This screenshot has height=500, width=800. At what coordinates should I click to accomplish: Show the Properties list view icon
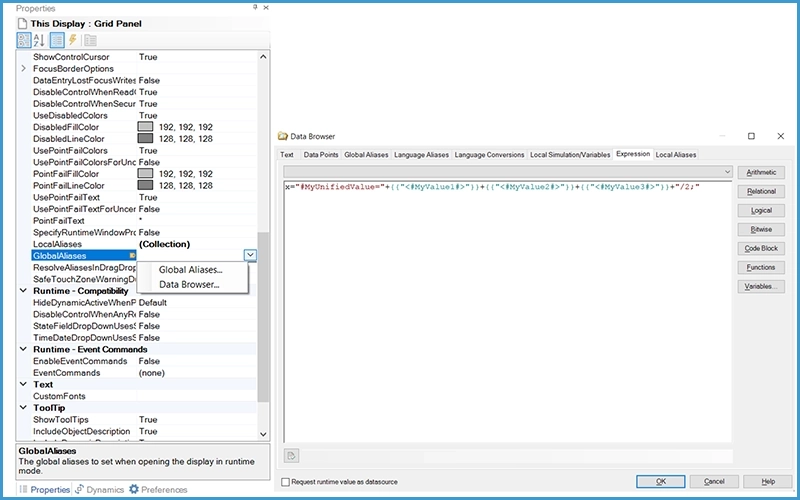[x=57, y=40]
